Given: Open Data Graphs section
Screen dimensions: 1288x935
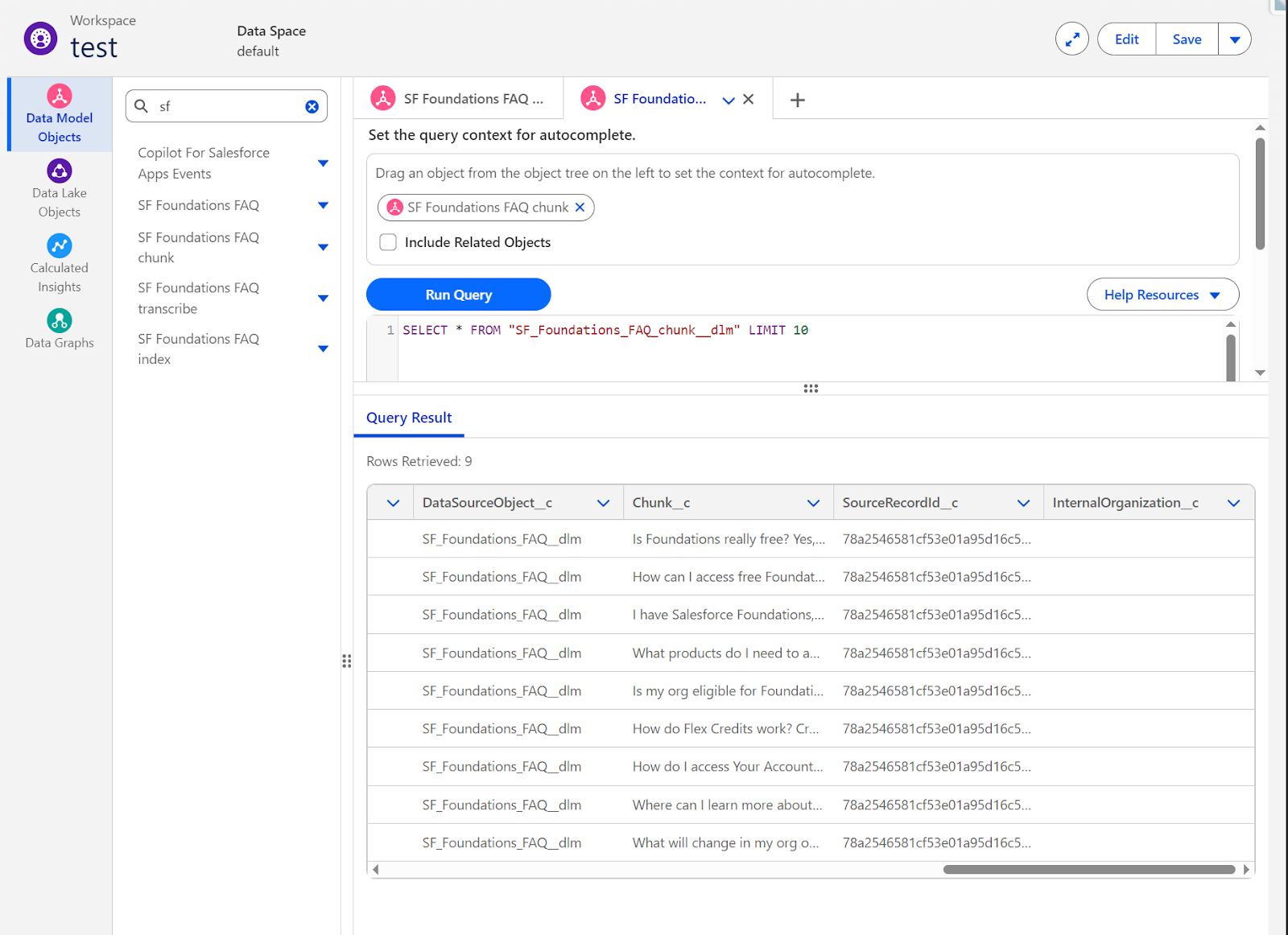Looking at the screenshot, I should 60,330.
